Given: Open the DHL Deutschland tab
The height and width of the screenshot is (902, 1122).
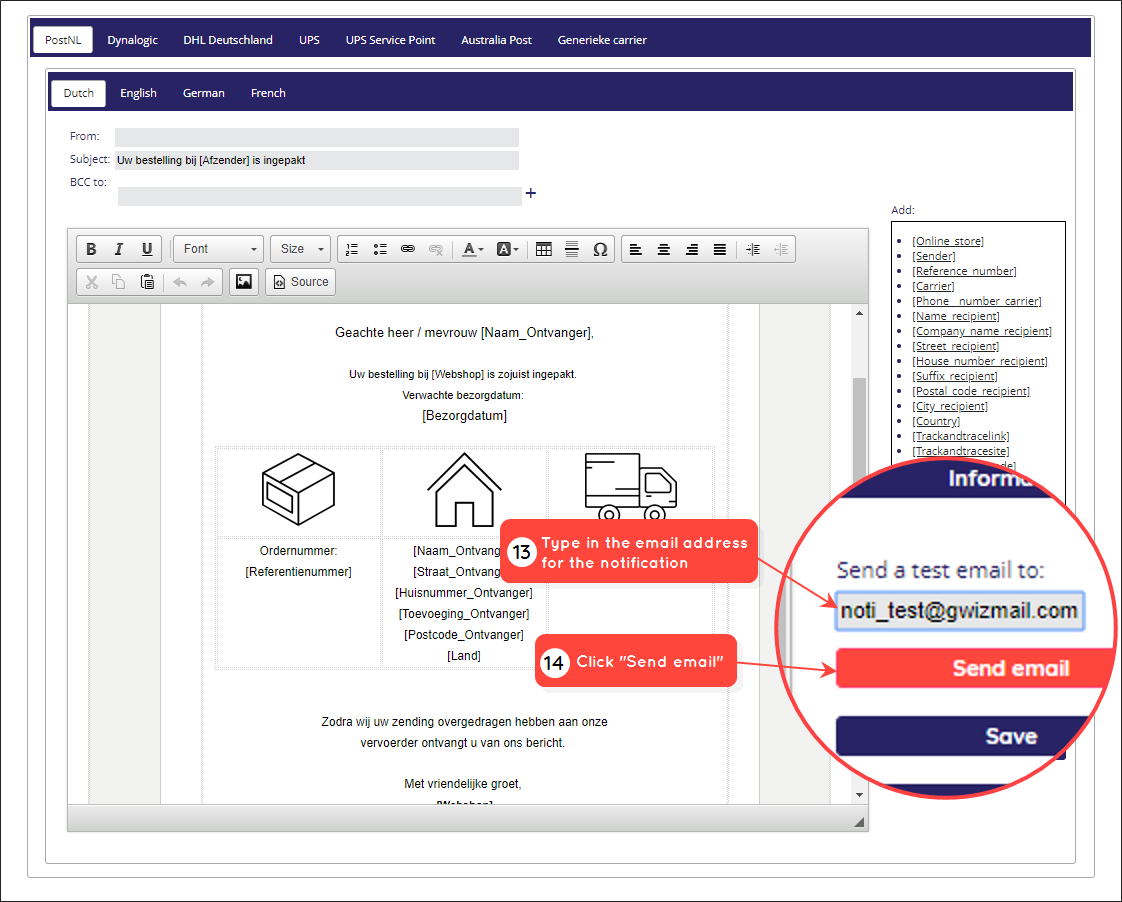Looking at the screenshot, I should click(x=228, y=40).
